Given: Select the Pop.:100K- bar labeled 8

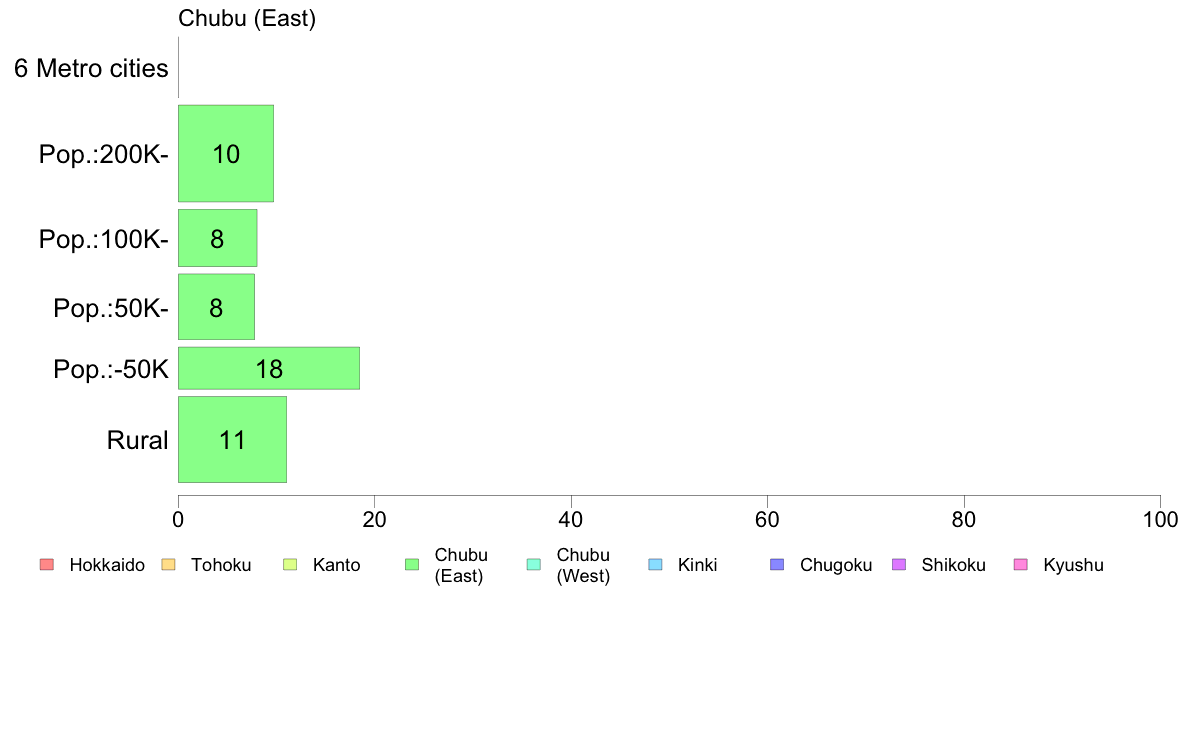Looking at the screenshot, I should [x=217, y=238].
